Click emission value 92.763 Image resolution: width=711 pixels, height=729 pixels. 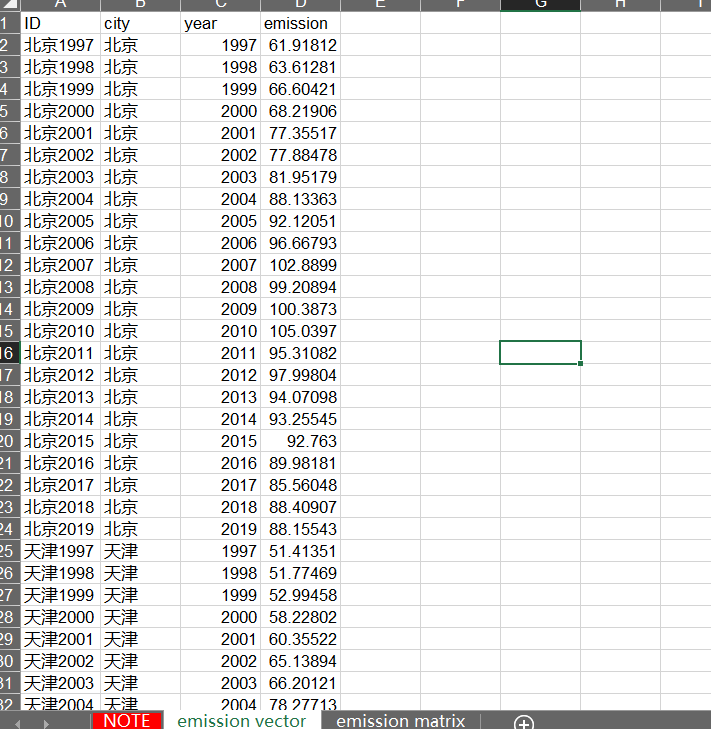(x=300, y=441)
